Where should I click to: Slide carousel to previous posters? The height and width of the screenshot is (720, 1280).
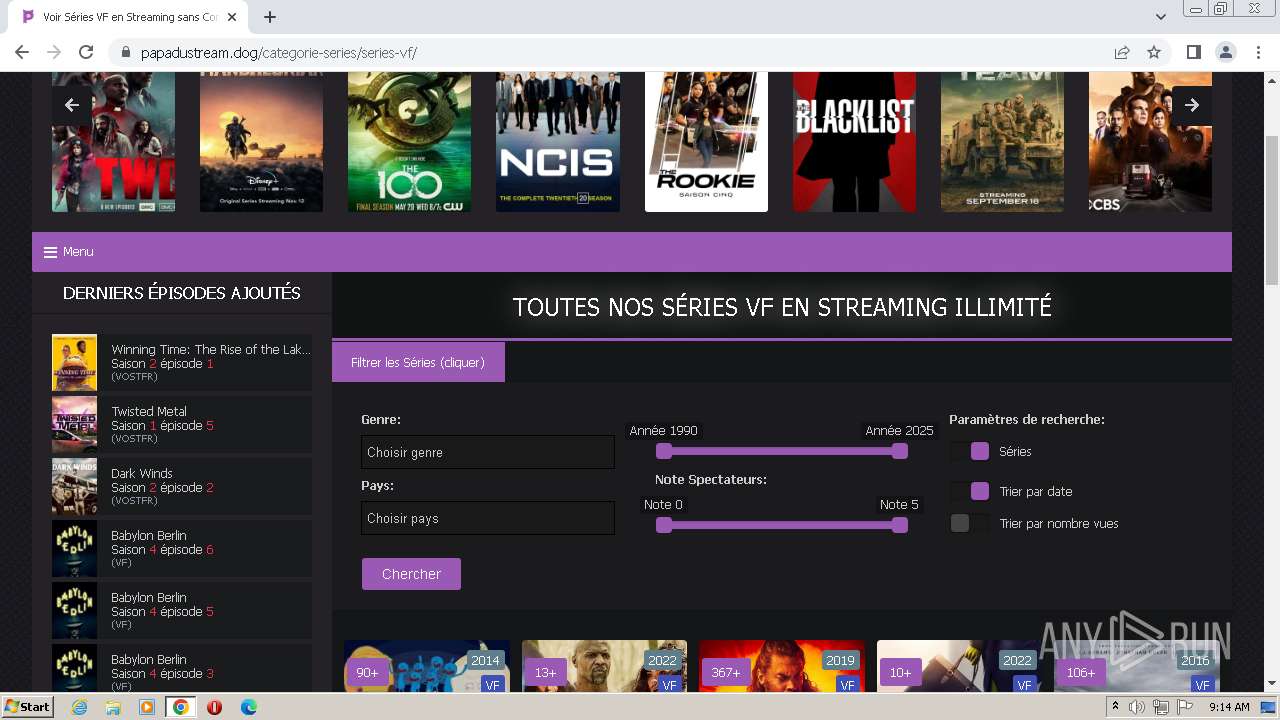pyautogui.click(x=72, y=105)
